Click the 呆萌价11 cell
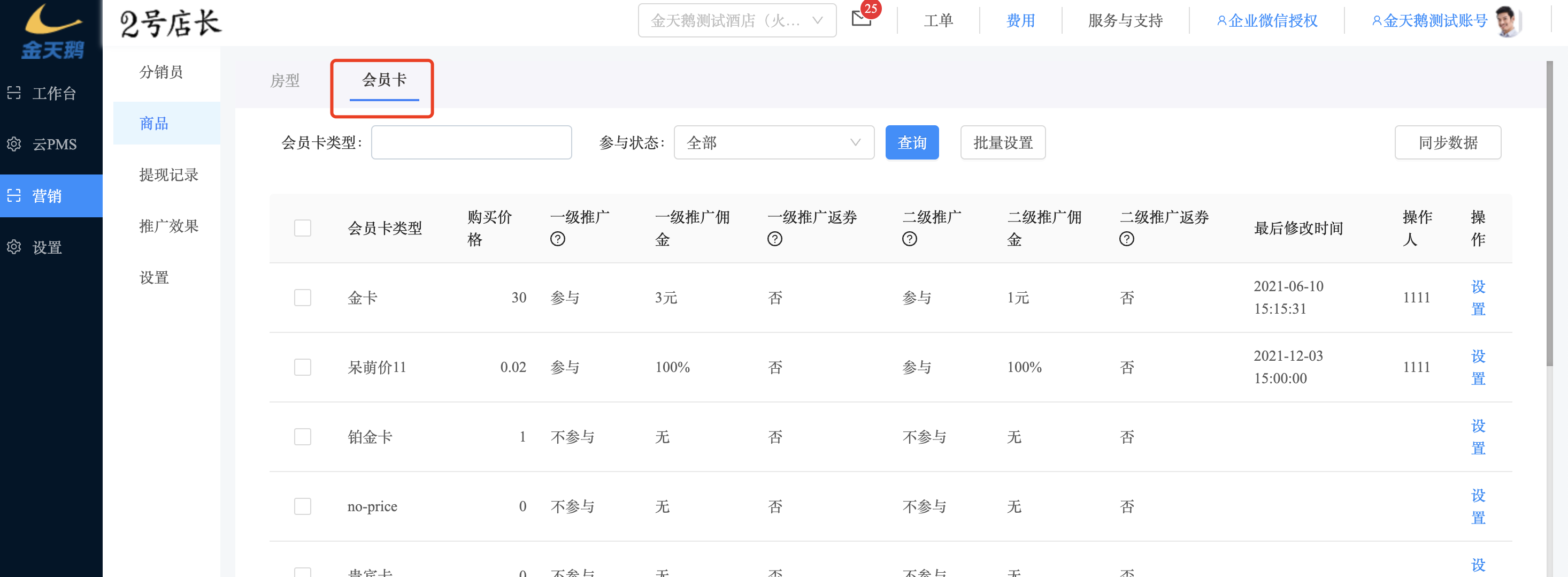The width and height of the screenshot is (1568, 577). (x=376, y=367)
